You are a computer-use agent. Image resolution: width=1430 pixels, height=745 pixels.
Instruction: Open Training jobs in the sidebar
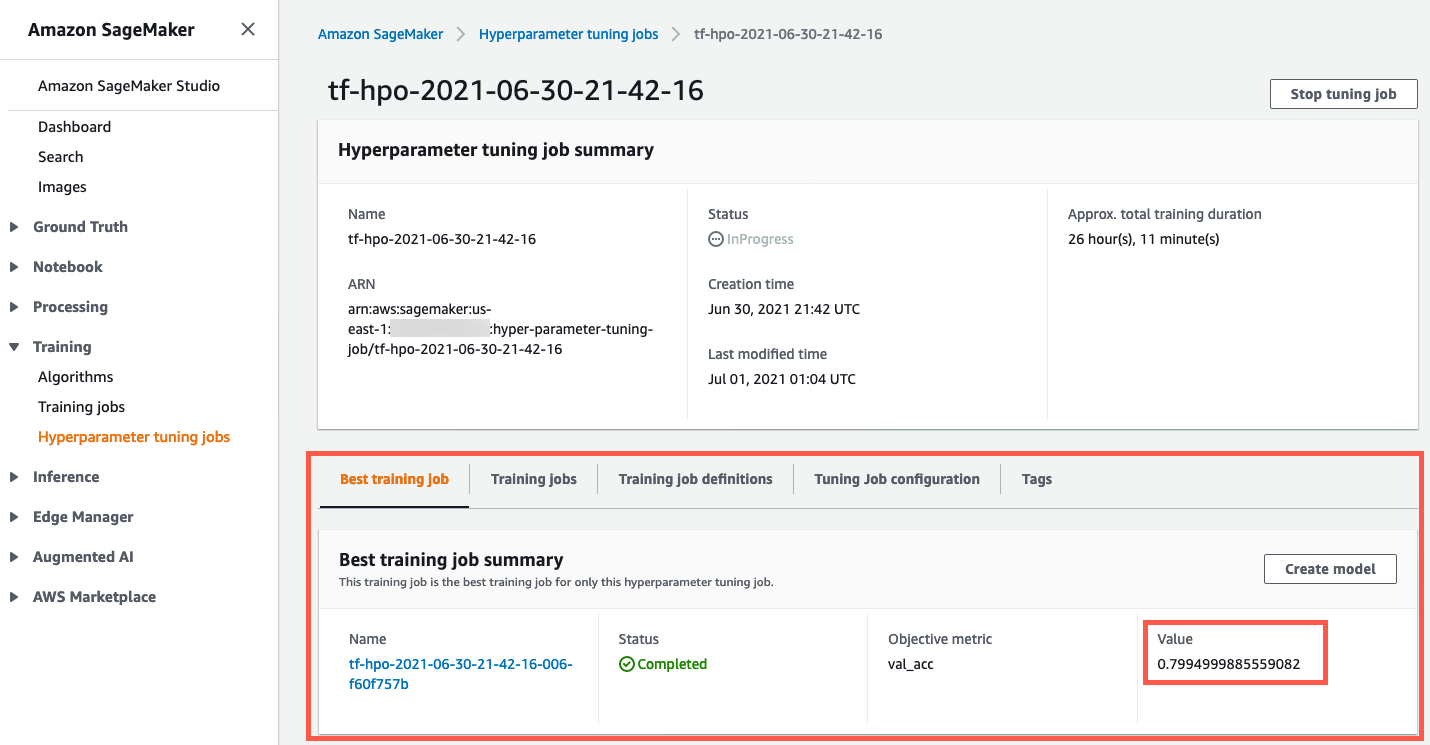click(x=81, y=407)
